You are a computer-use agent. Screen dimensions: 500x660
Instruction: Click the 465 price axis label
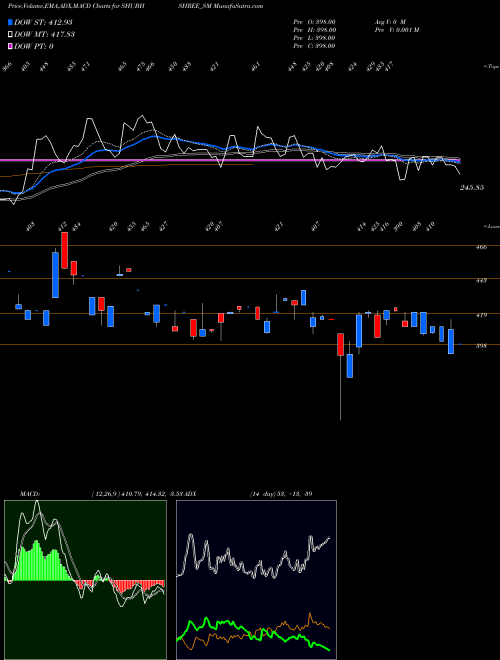(x=481, y=248)
